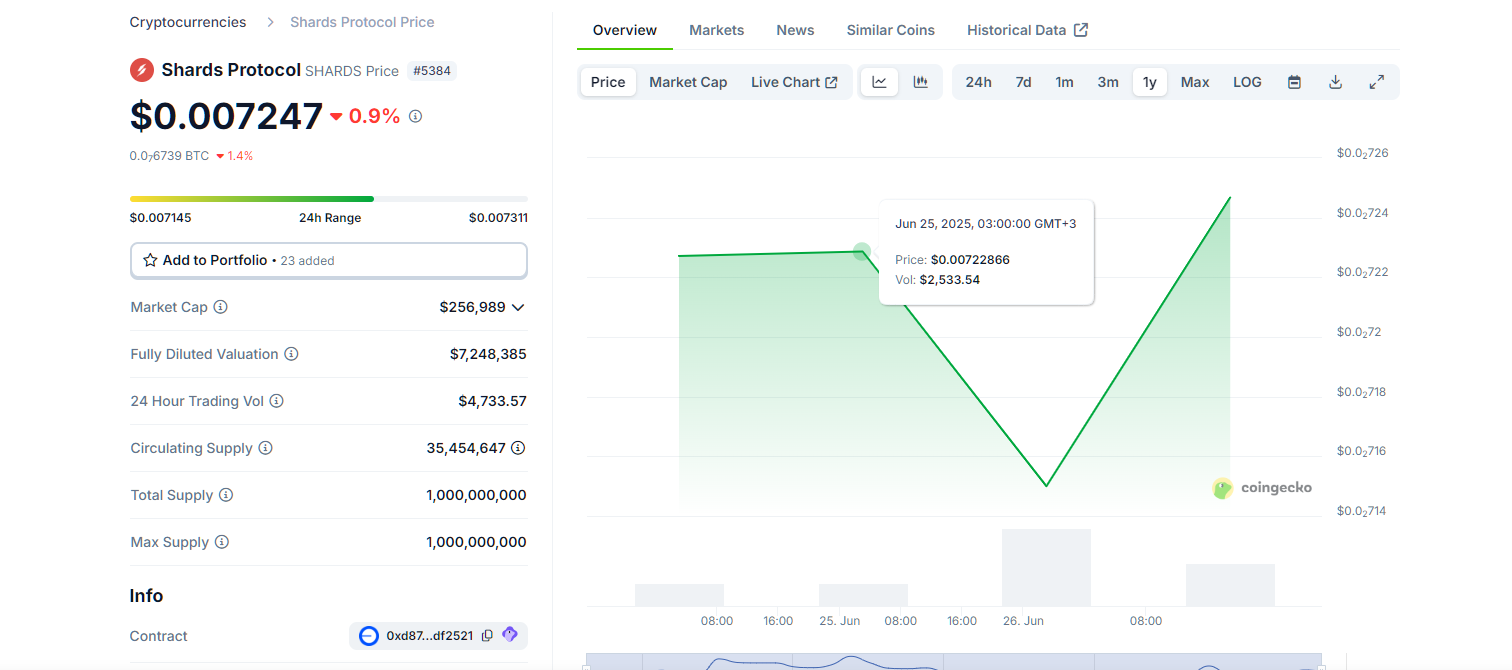The height and width of the screenshot is (670, 1512).
Task: Open the Fully Diluted Valuation info icon
Action: click(291, 354)
